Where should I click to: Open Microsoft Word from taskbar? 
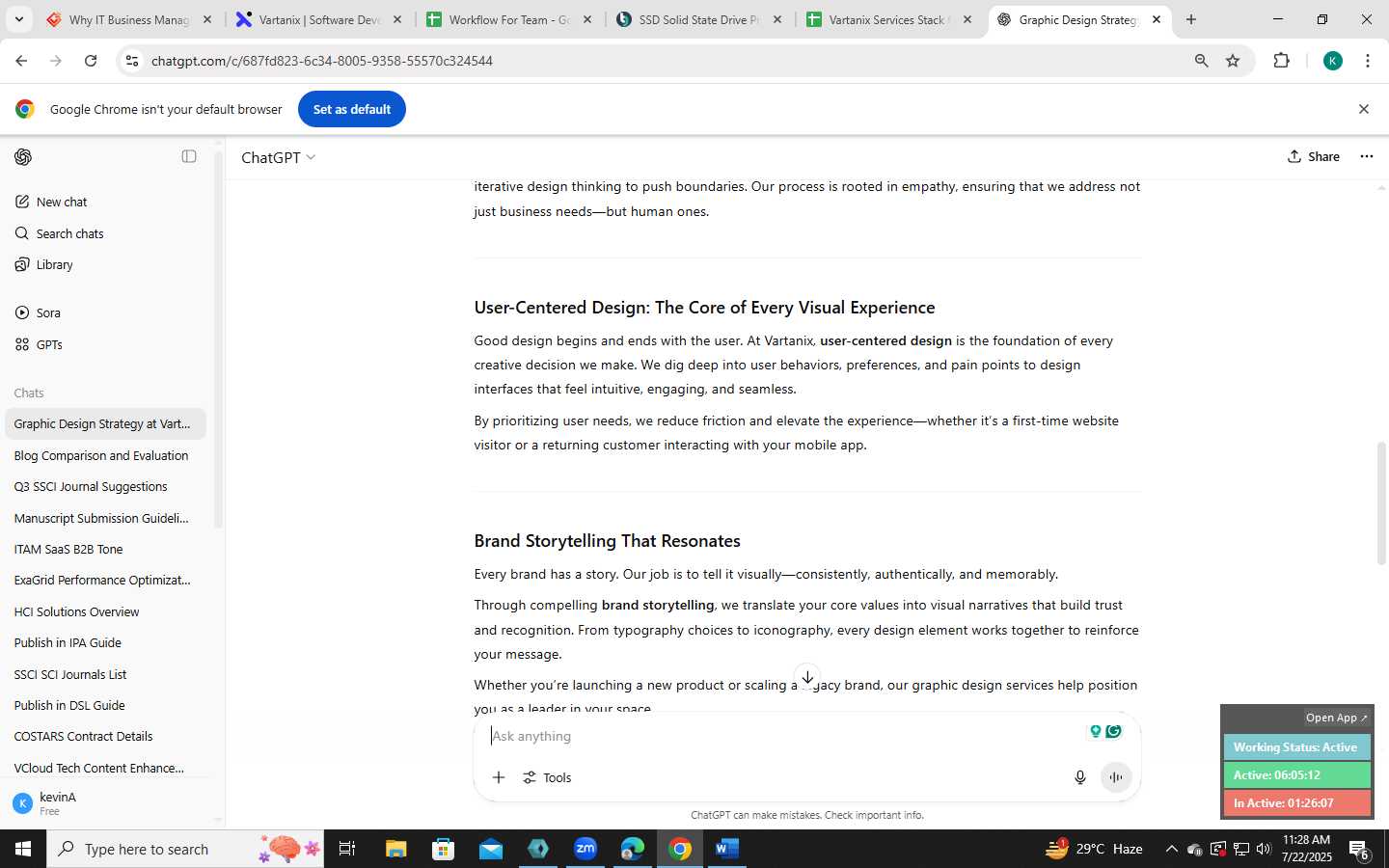coord(727,849)
